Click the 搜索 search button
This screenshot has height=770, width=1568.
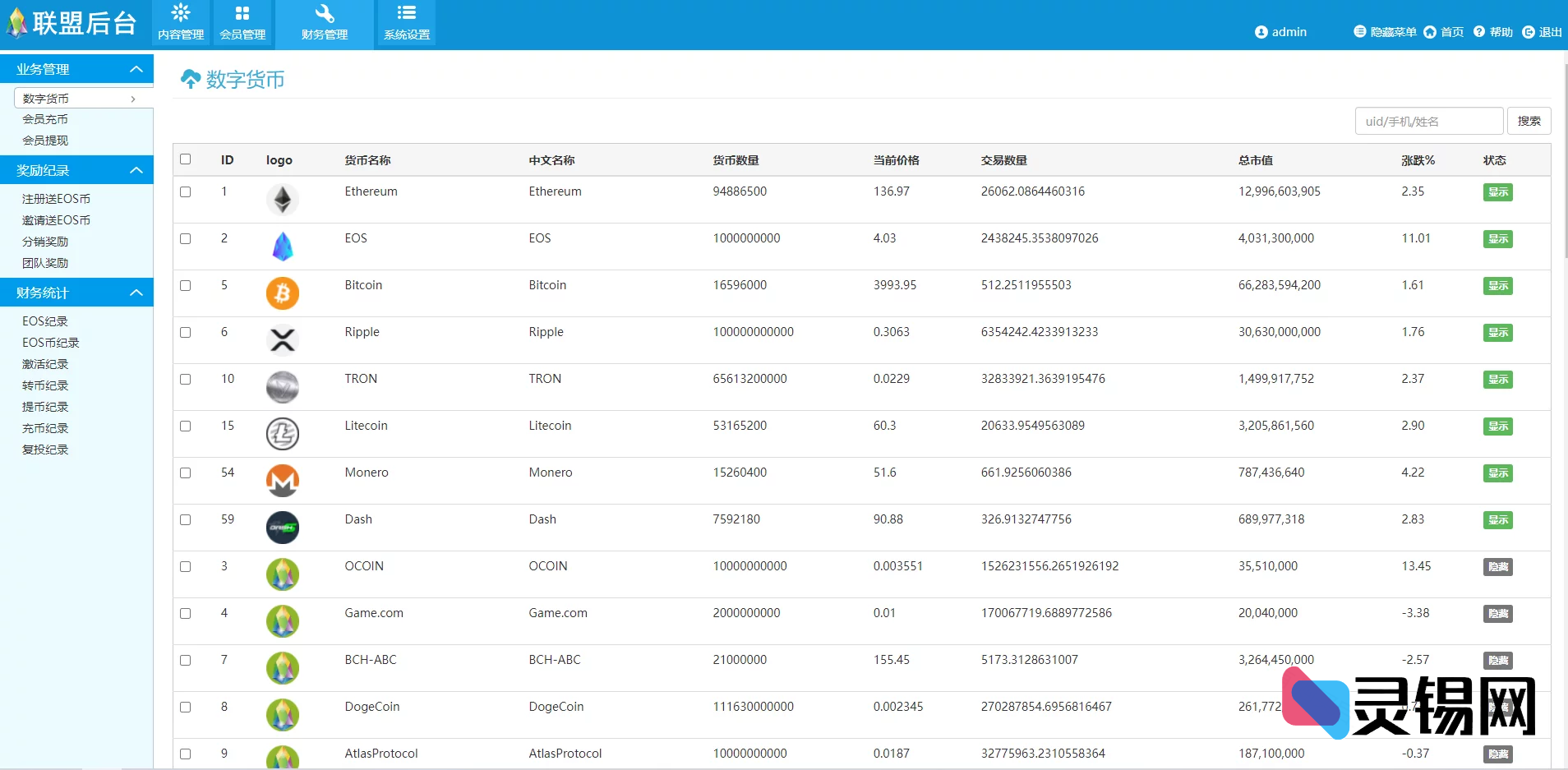[x=1529, y=121]
